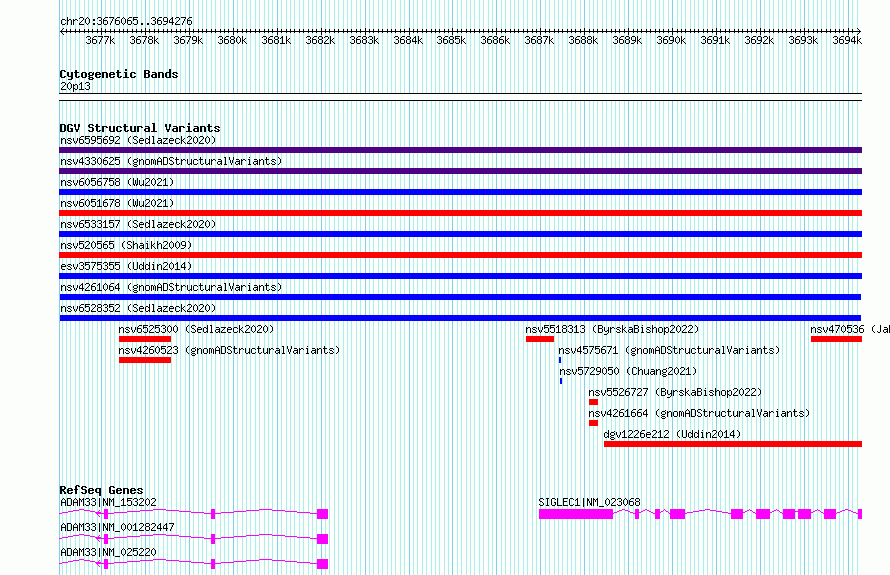Viewport: 890px width, 575px height.
Task: Click the red bar under nsv6051678
Action: pyautogui.click(x=460, y=213)
